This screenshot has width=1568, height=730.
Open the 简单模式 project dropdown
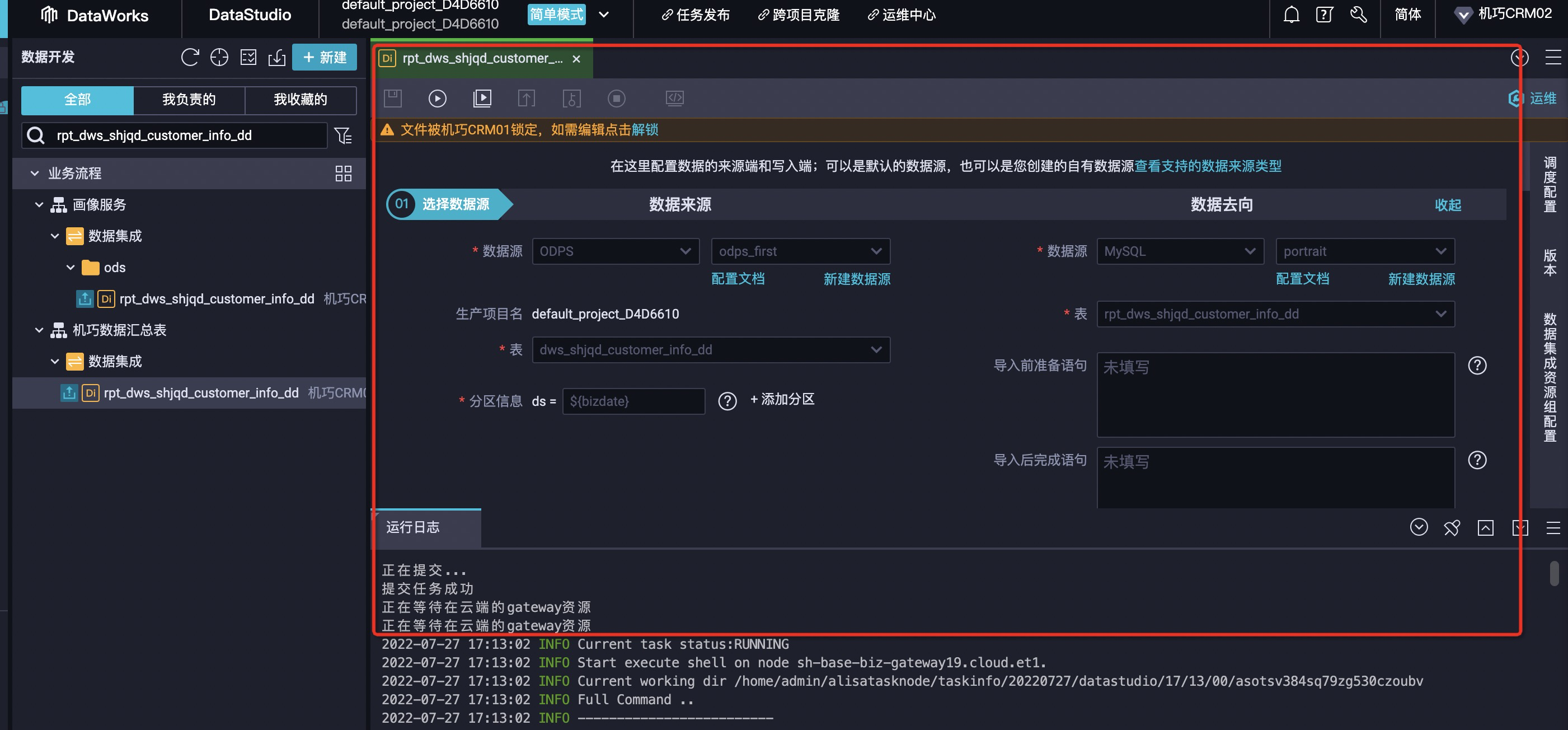[604, 15]
